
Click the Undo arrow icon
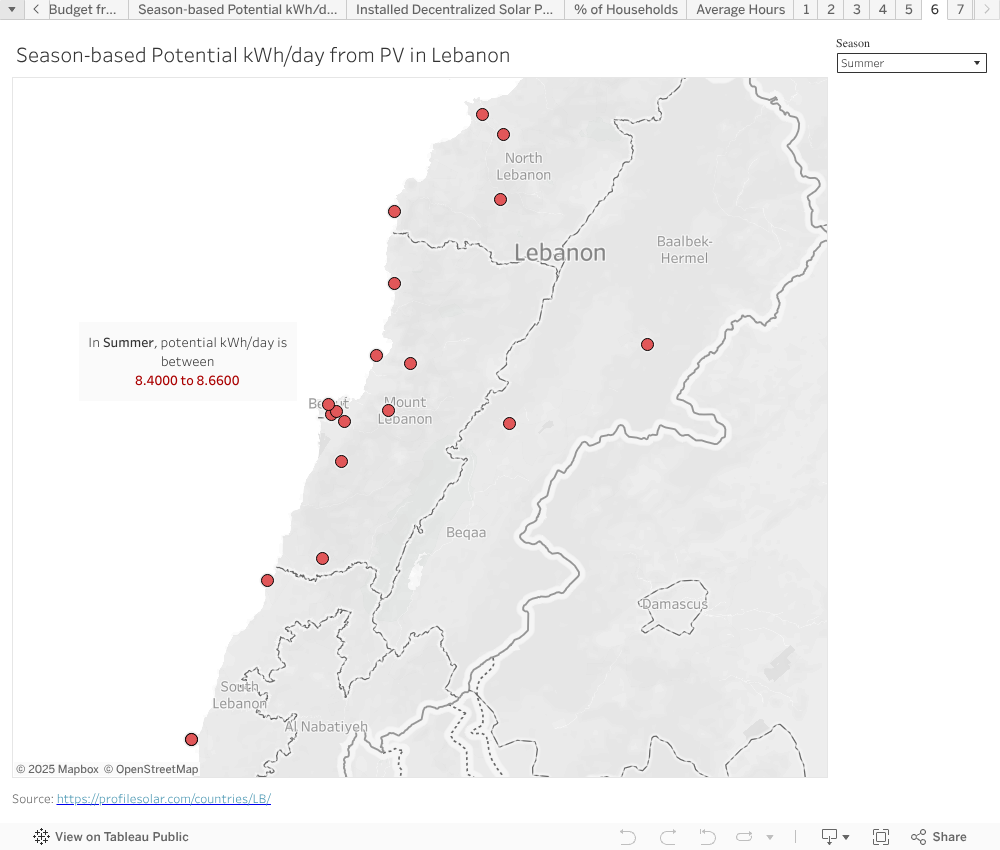coord(628,837)
